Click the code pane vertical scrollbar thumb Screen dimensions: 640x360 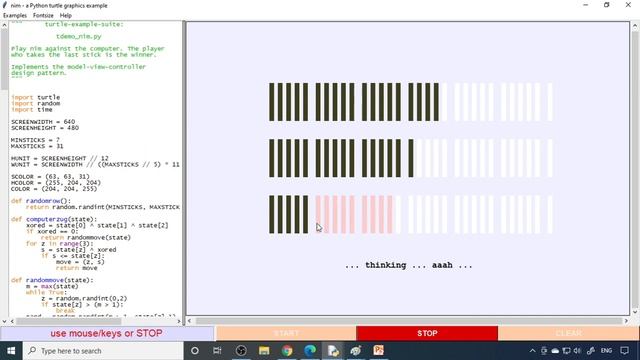click(4, 59)
